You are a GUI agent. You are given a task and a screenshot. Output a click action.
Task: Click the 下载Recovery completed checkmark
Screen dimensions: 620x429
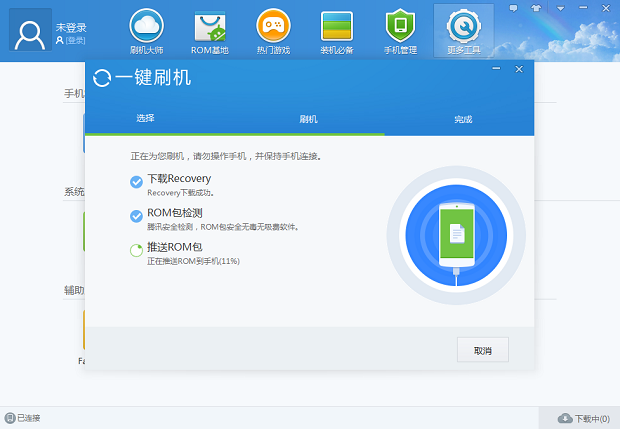(136, 181)
